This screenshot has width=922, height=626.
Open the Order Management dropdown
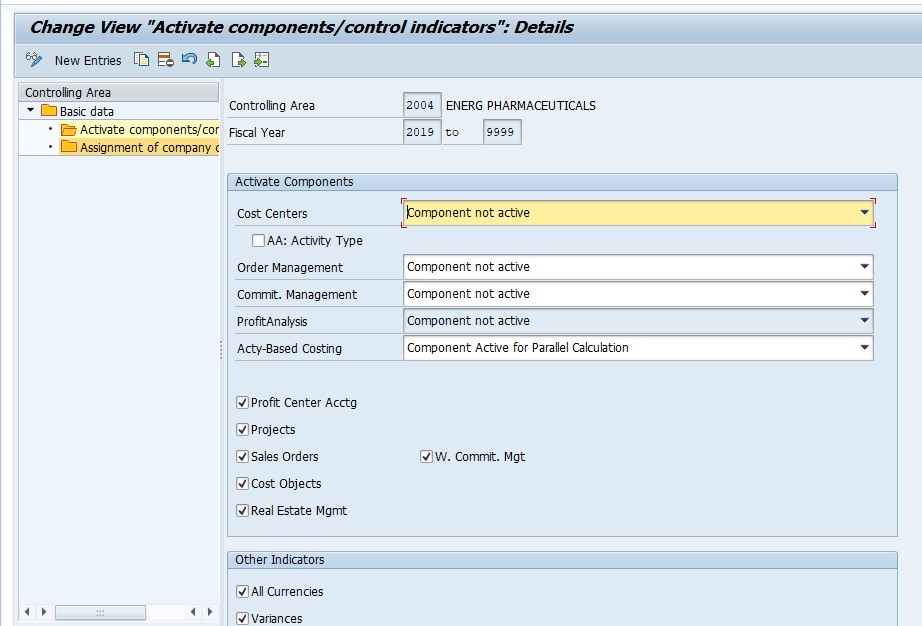(864, 267)
